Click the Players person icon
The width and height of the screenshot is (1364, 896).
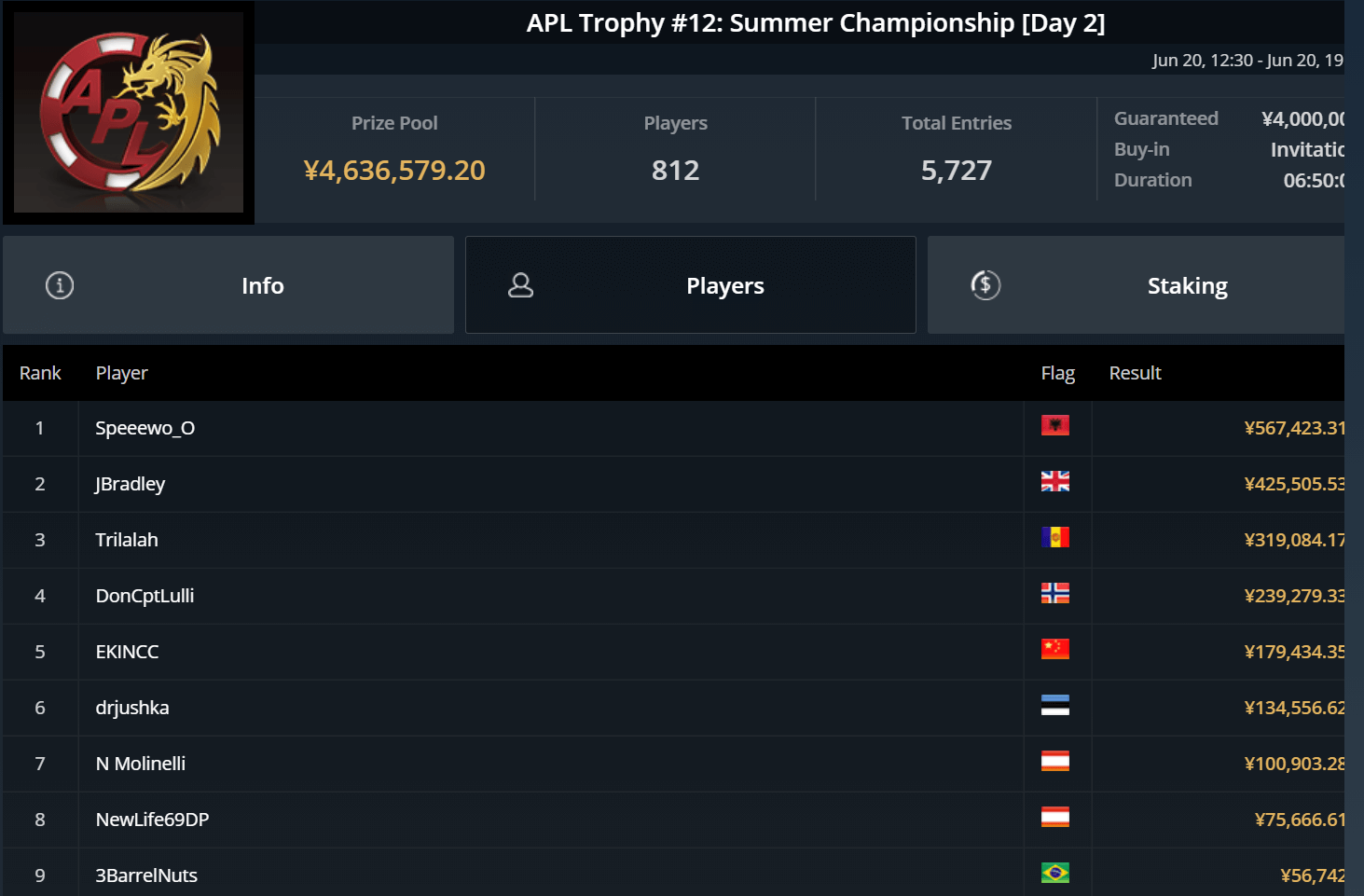tap(520, 285)
